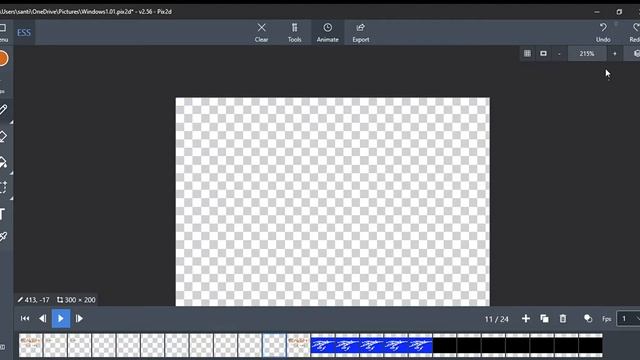Zoom out with the minus button

(559, 53)
